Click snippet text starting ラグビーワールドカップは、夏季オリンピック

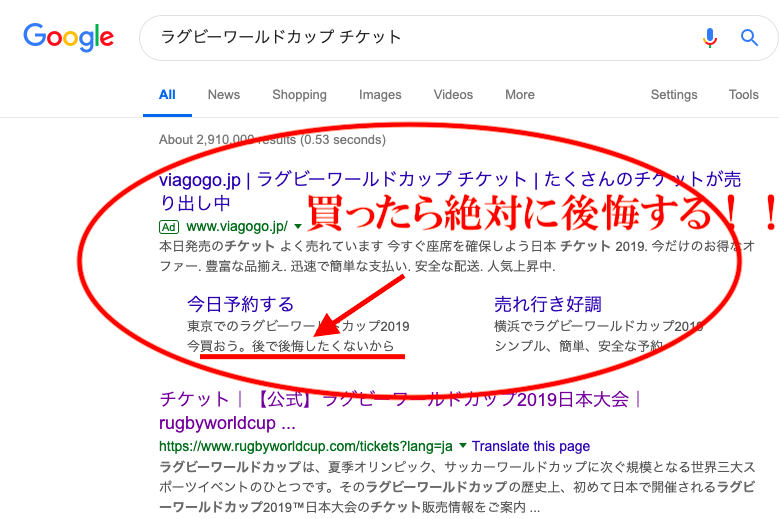[x=457, y=487]
